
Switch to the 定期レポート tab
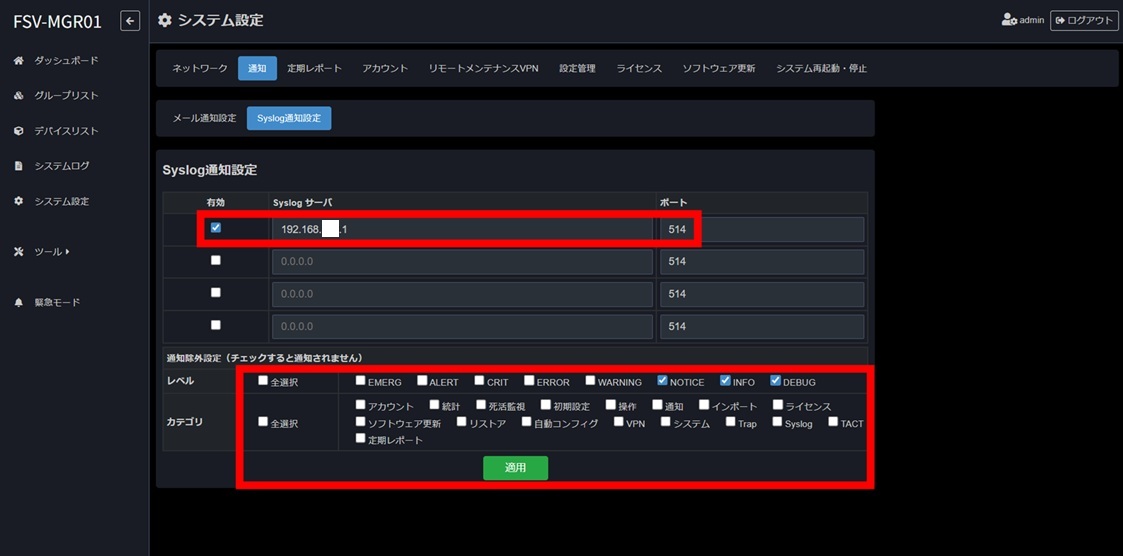tap(314, 69)
